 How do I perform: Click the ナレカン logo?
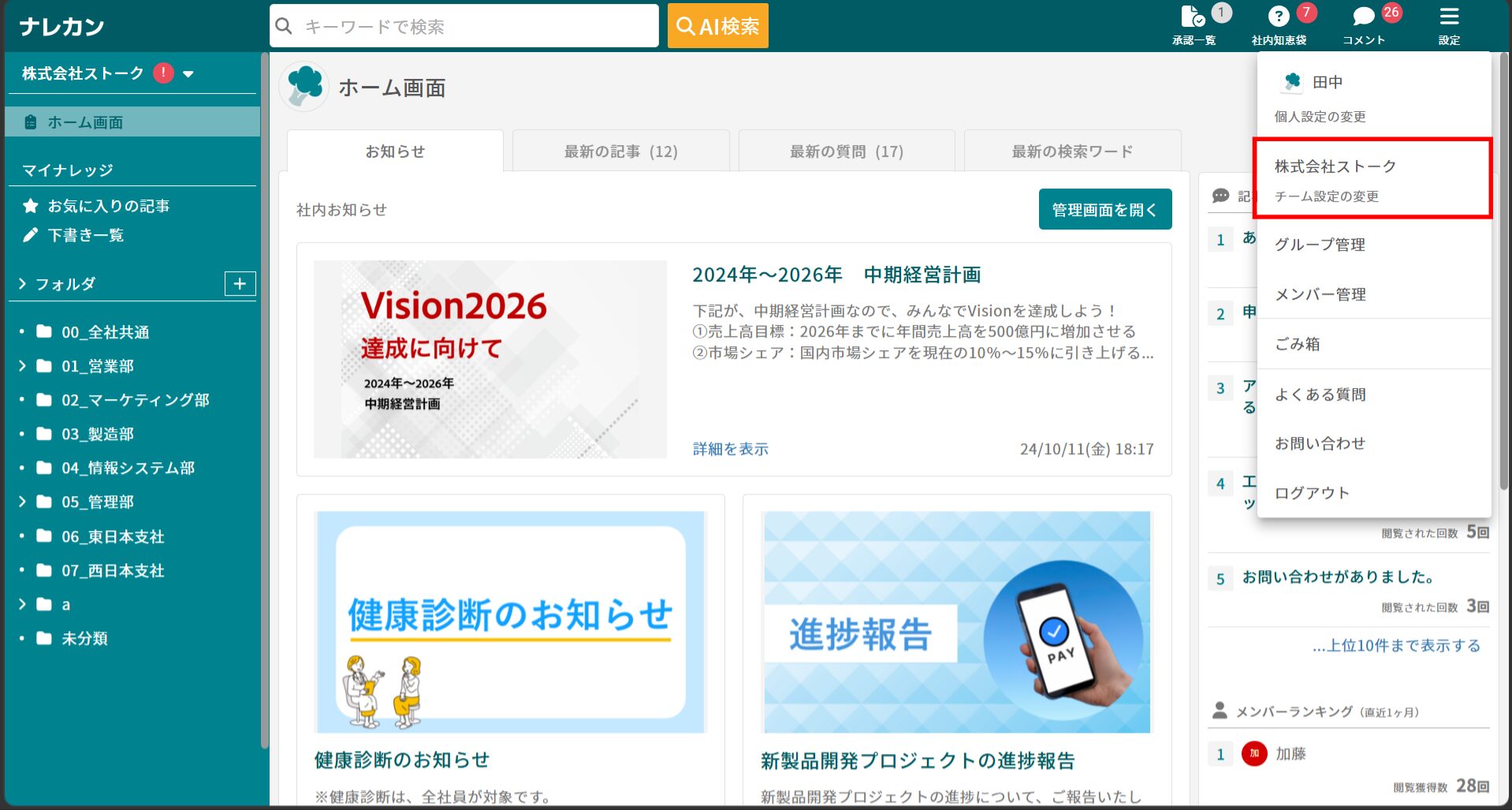point(62,27)
